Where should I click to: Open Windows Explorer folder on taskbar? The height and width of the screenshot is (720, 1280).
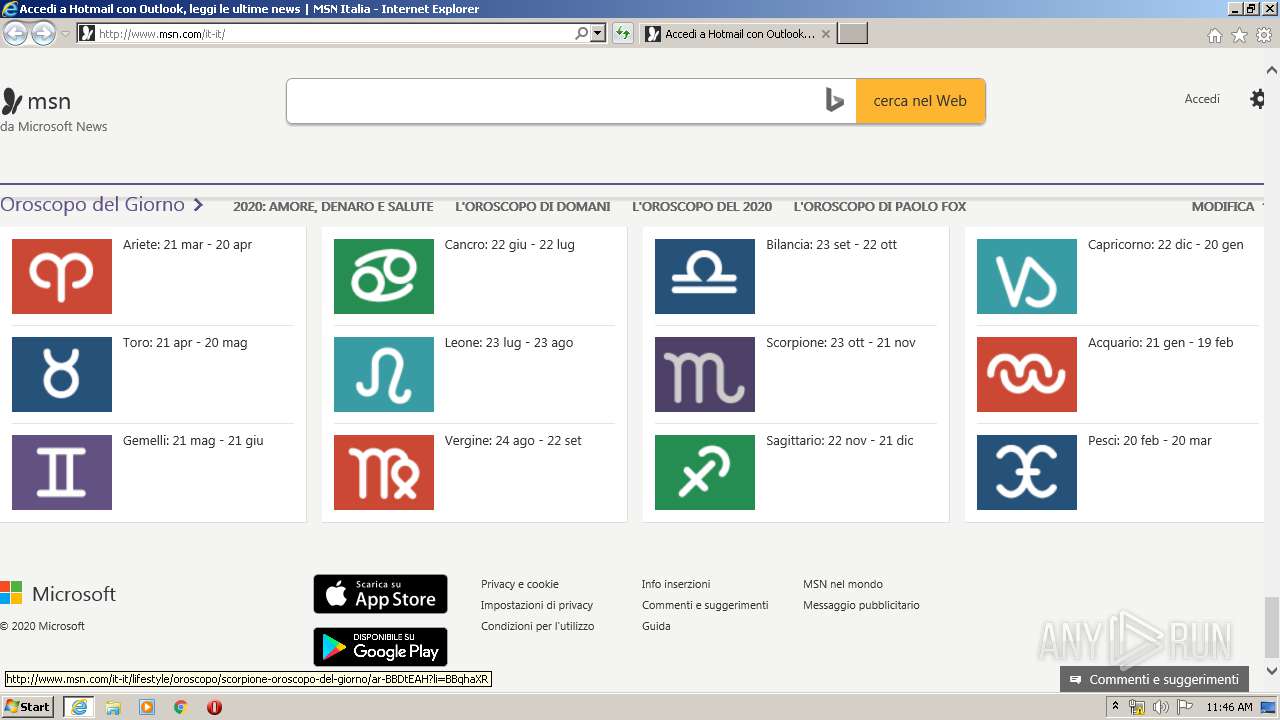click(113, 707)
